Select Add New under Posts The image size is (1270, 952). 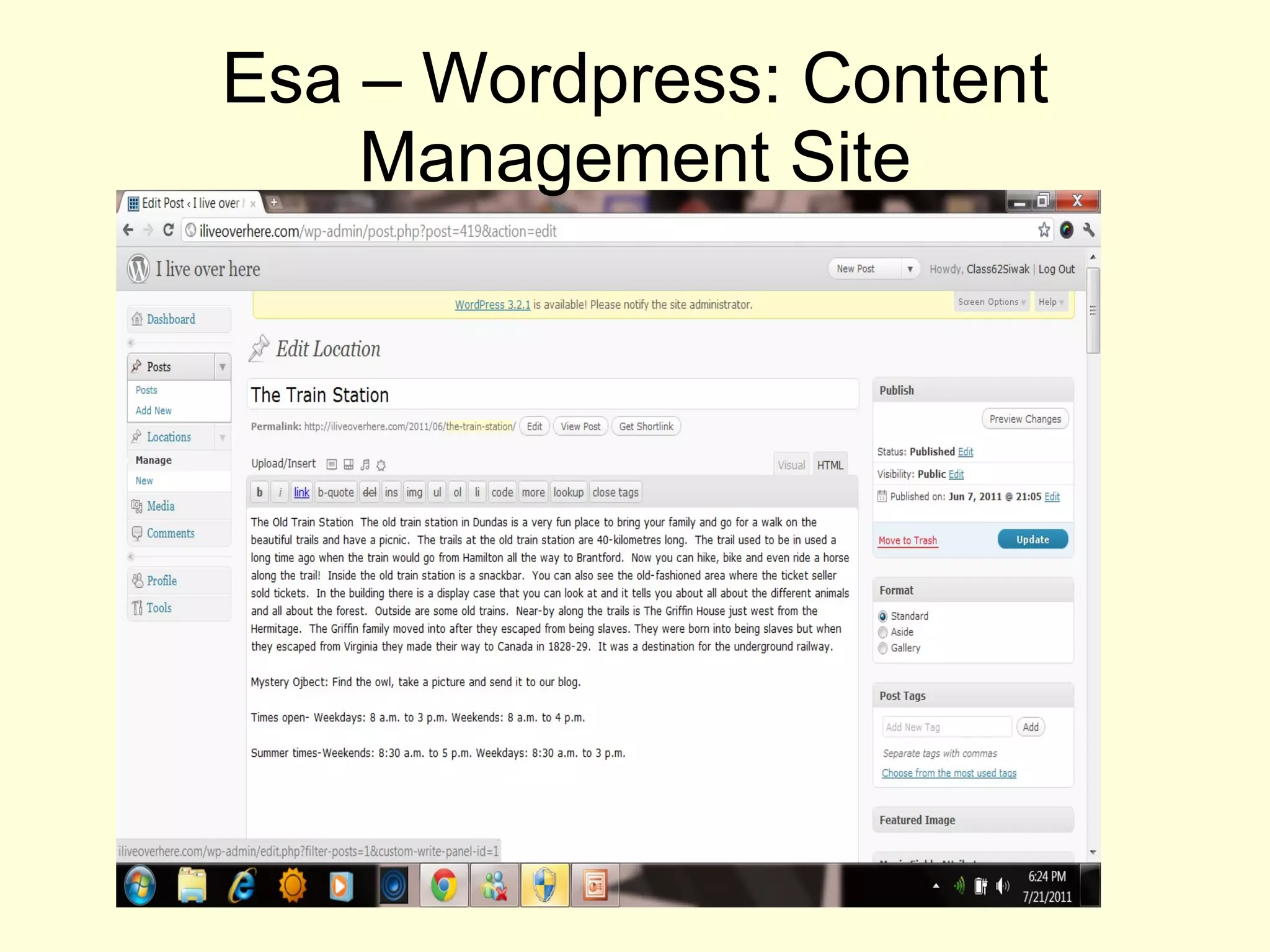[154, 410]
